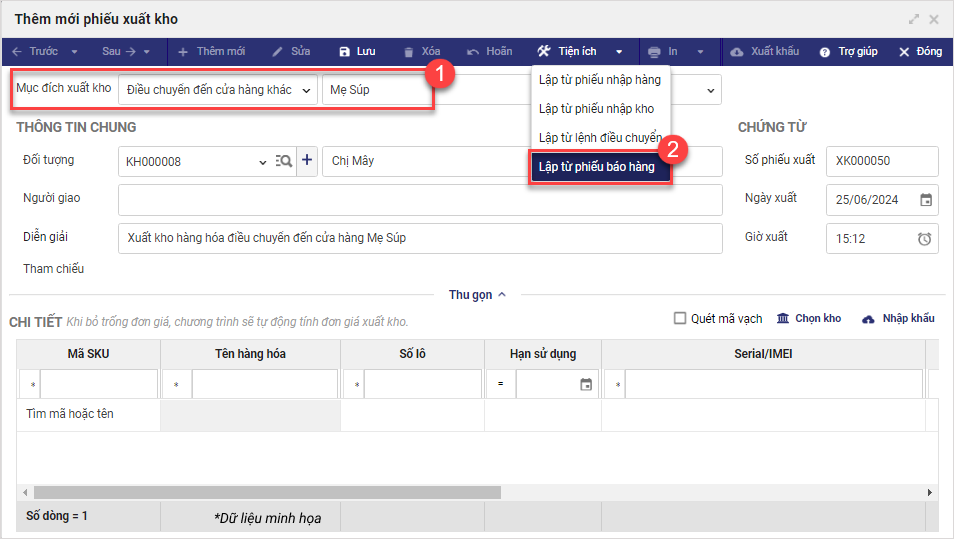Click the Sửa pencil button
The image size is (954, 539).
coord(291,52)
